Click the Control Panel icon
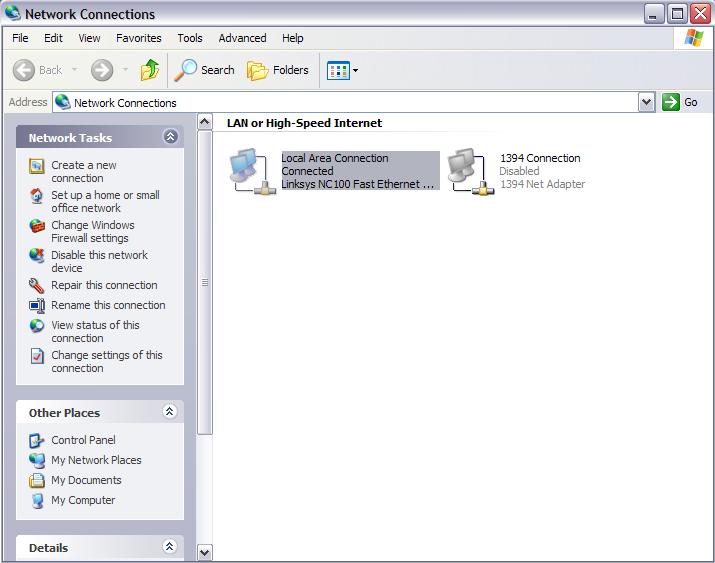Screen dimensions: 715x563 pyautogui.click(x=36, y=440)
